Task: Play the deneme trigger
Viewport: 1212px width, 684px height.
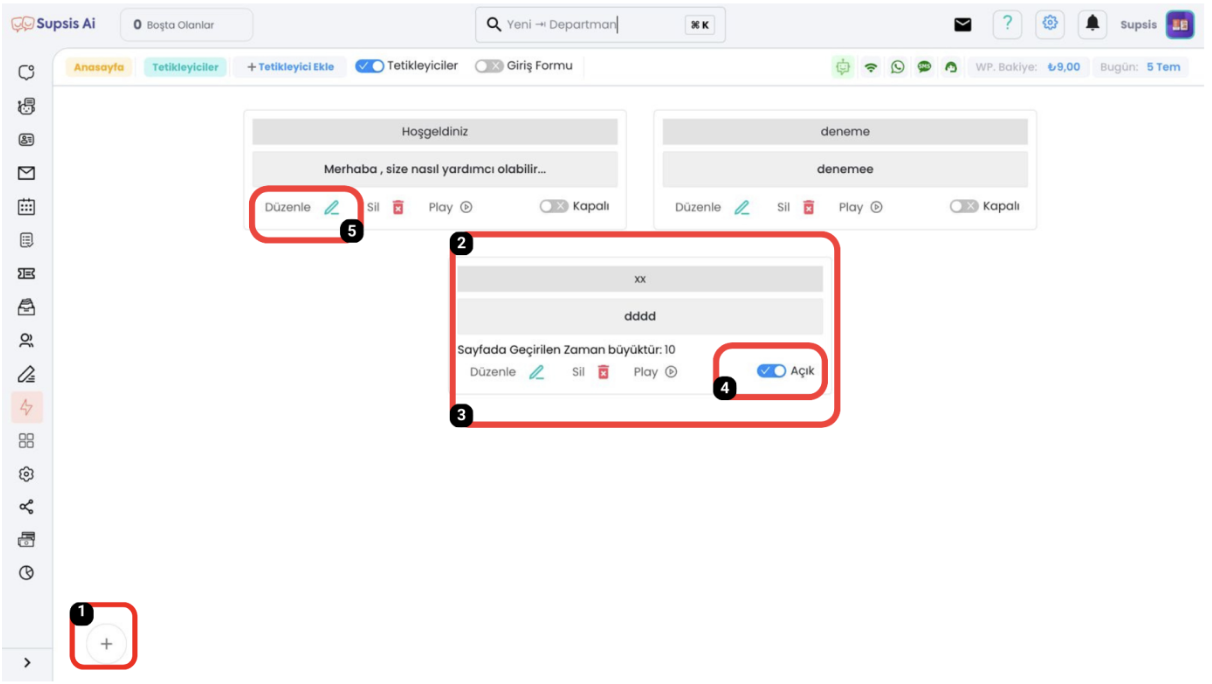Action: click(x=860, y=207)
